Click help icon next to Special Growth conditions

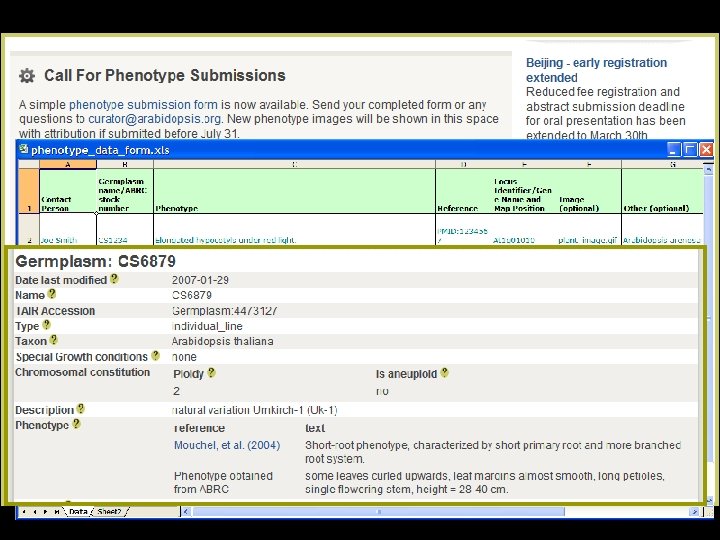coord(156,355)
